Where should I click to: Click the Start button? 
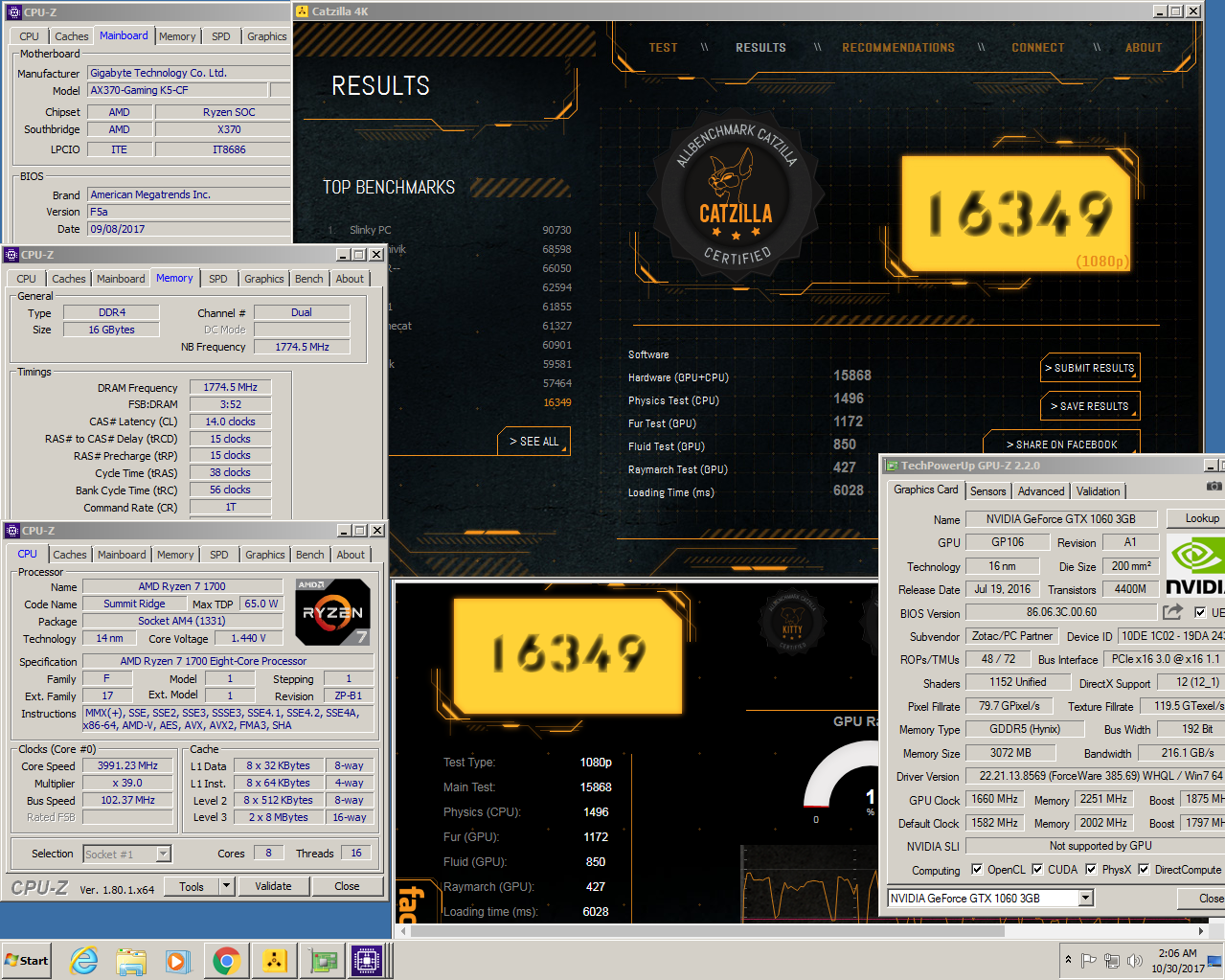coord(27,960)
